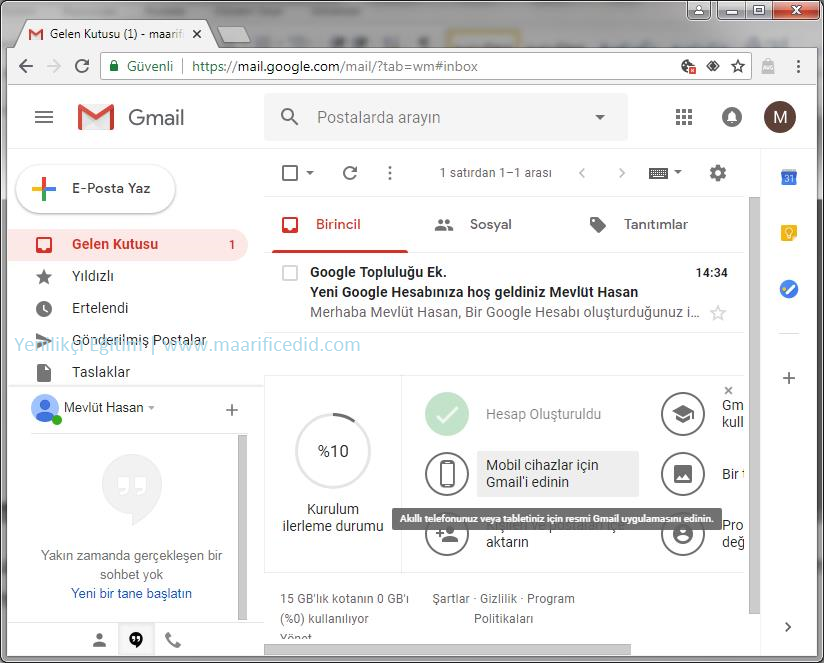Click the mail list vertical scrollbar
This screenshot has height=663, width=824.
754,405
